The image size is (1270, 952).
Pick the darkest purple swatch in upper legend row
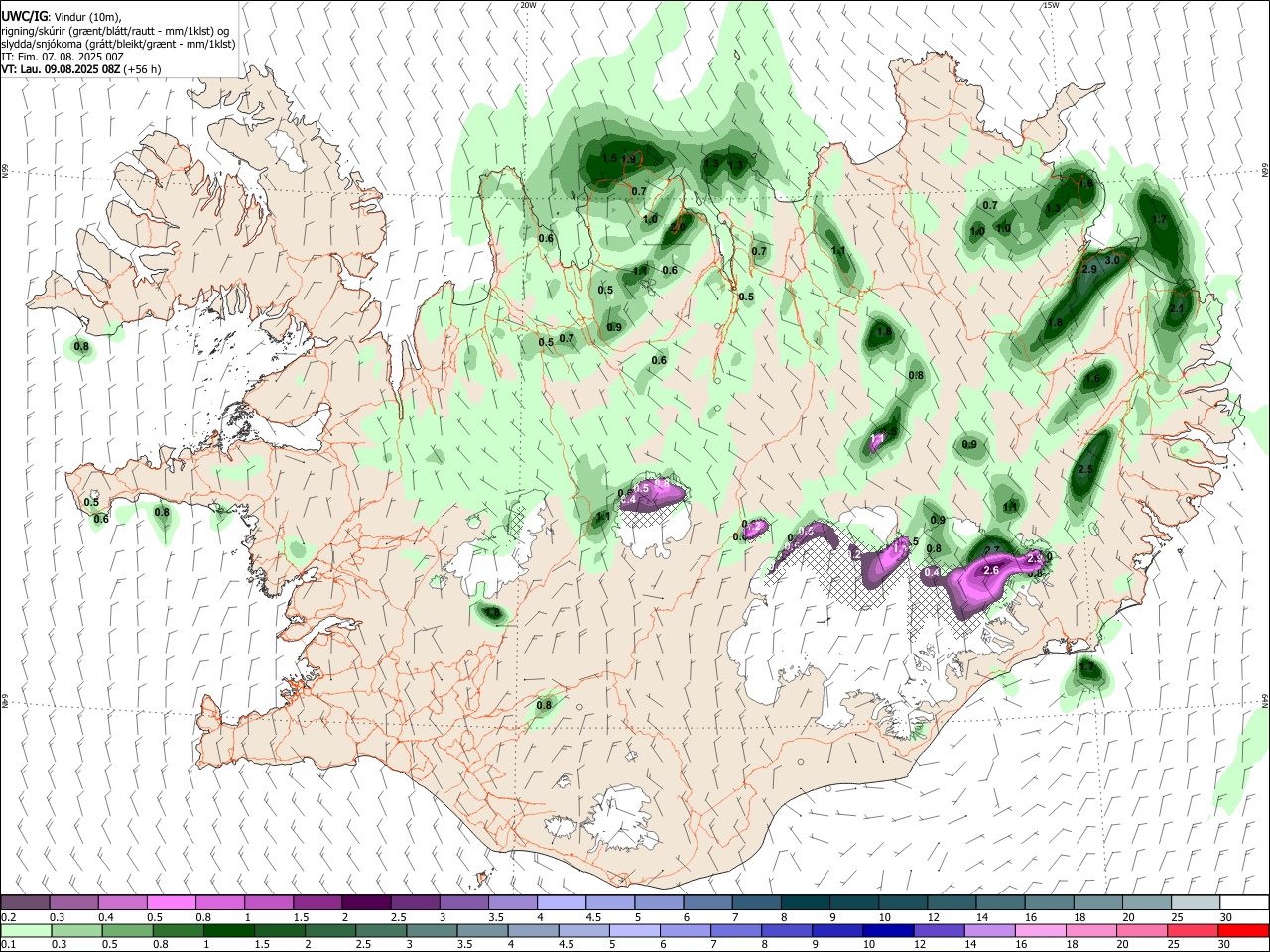(x=365, y=903)
